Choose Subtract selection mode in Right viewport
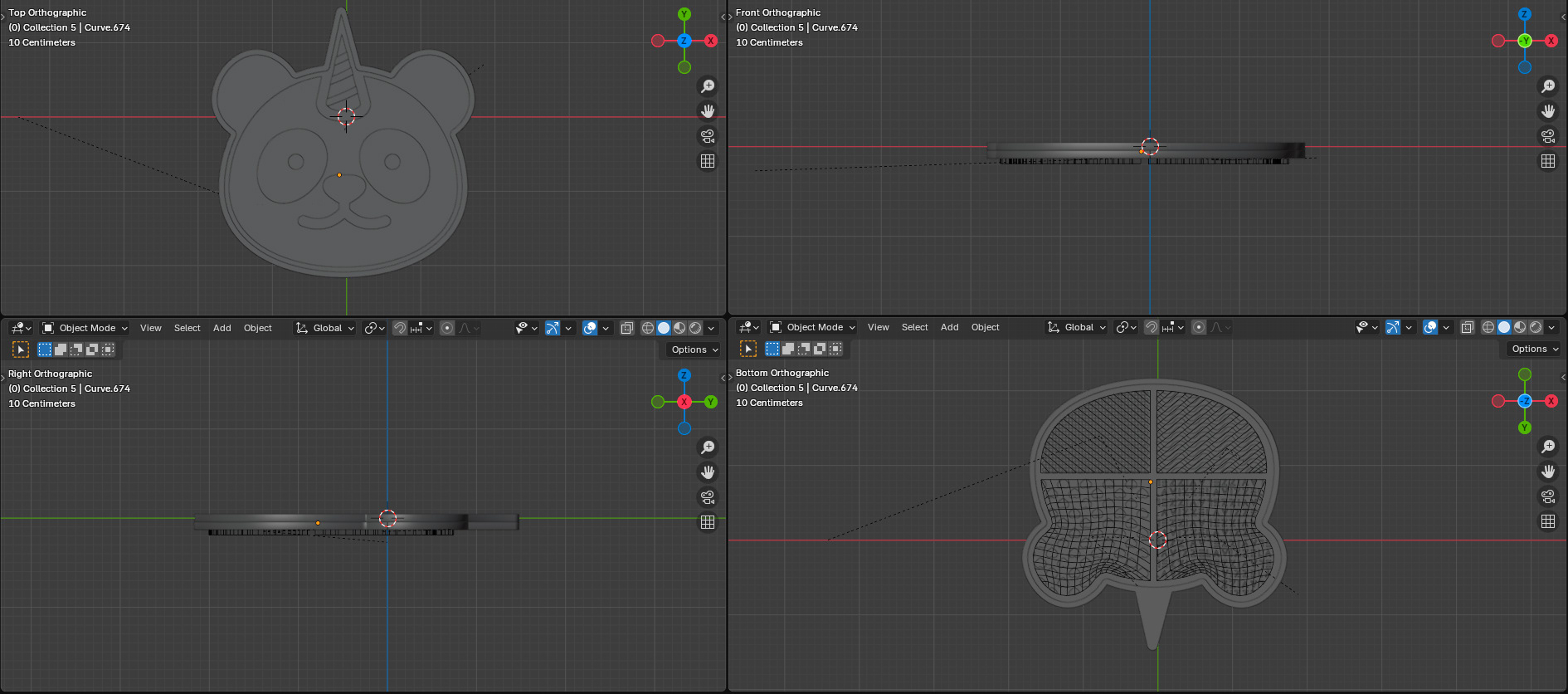The width and height of the screenshot is (1568, 694). [x=76, y=349]
